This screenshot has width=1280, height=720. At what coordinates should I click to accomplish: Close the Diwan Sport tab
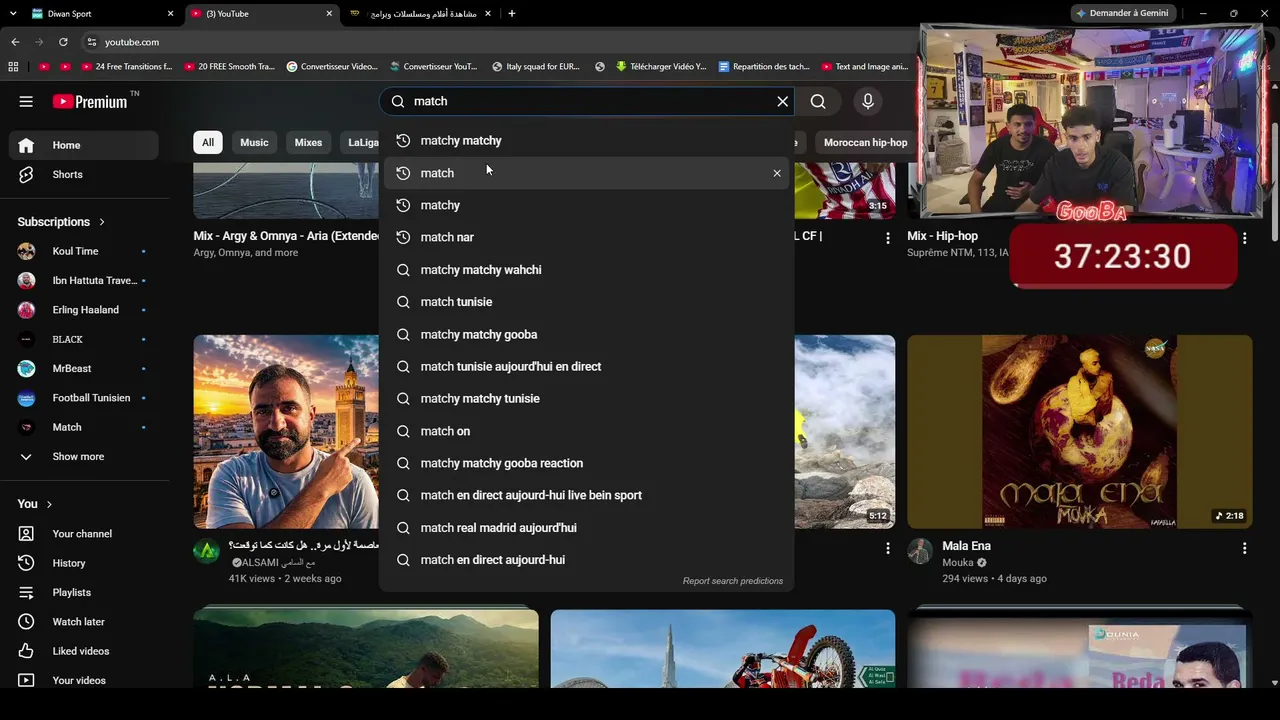coord(171,14)
